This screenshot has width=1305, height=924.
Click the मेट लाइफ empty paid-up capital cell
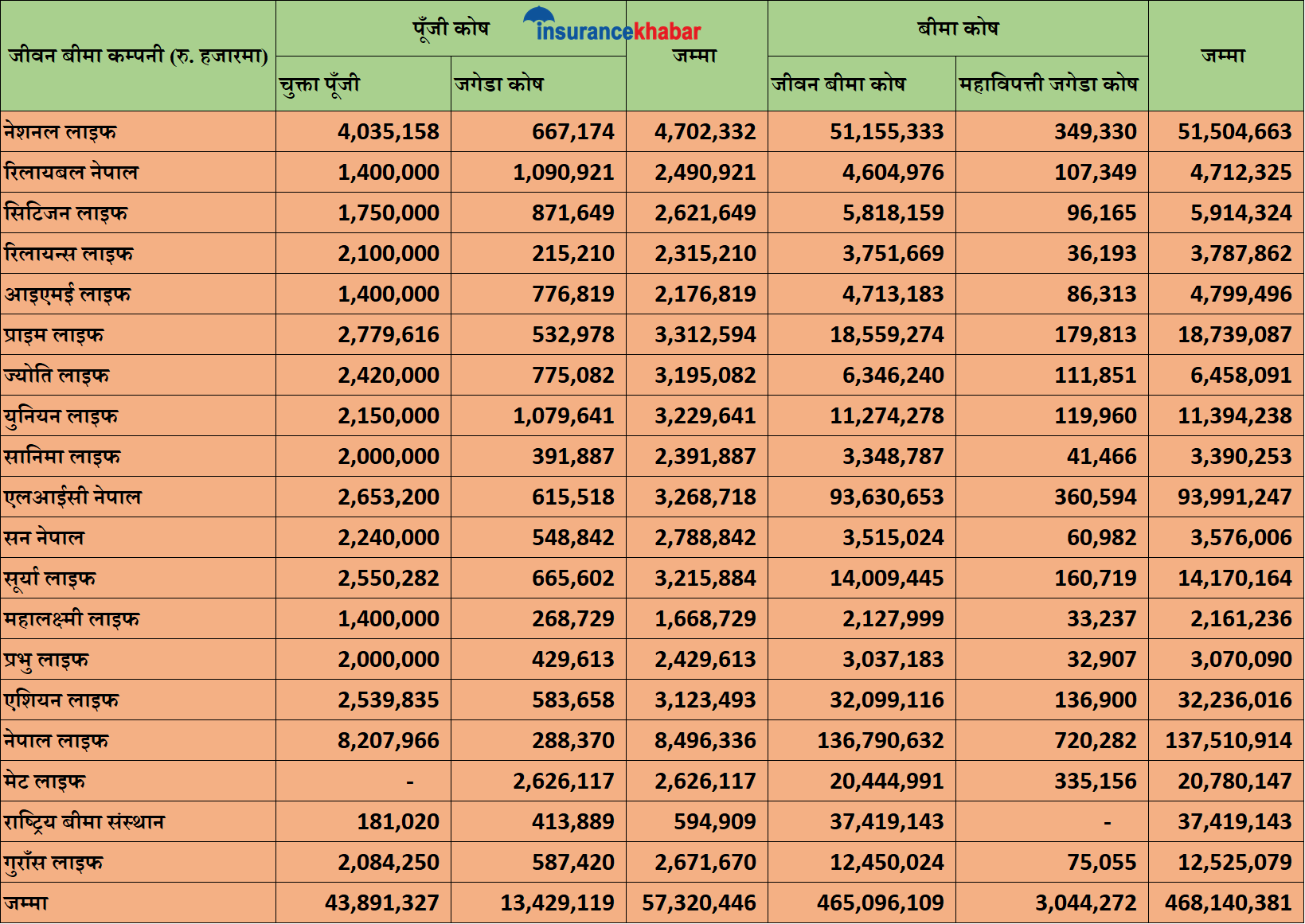409,782
